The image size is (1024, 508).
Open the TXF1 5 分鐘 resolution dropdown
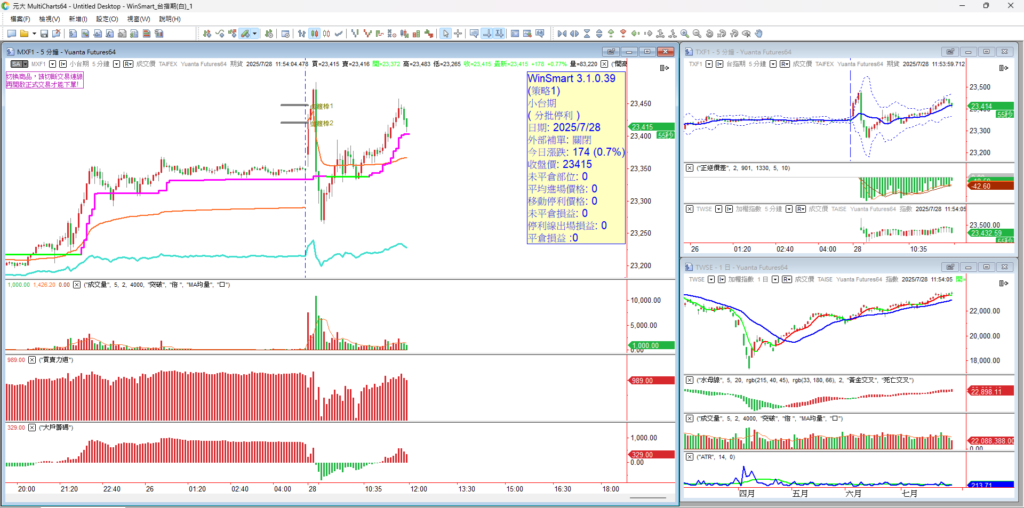click(773, 64)
